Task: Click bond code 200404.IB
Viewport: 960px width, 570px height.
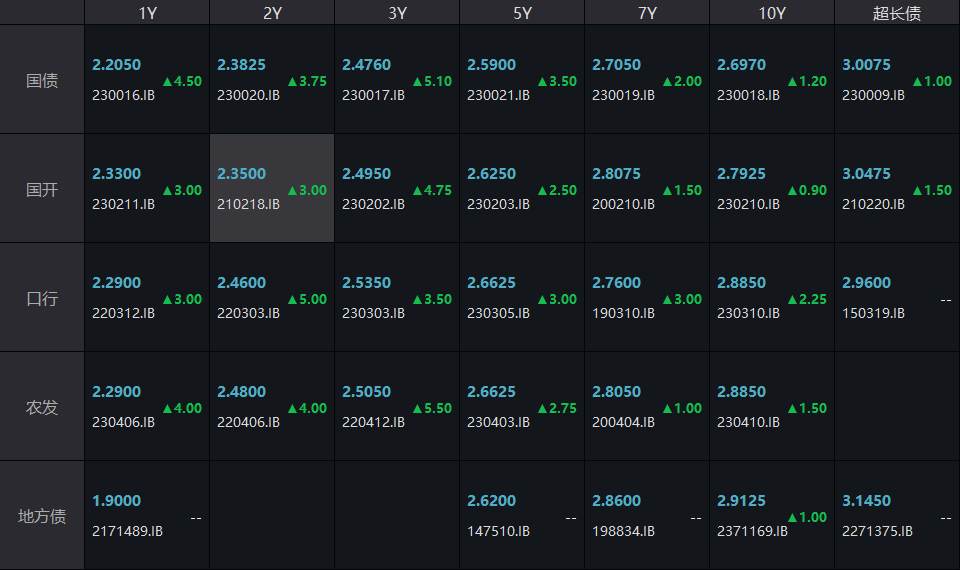Action: point(623,422)
